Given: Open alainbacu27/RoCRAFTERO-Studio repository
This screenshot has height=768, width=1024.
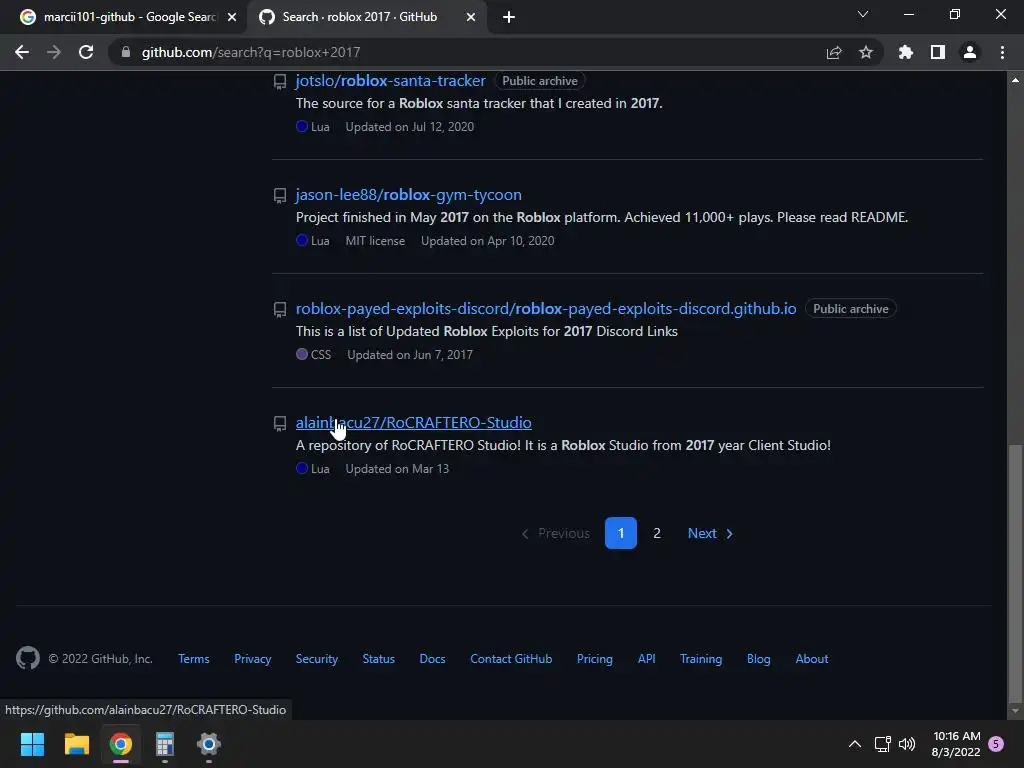Looking at the screenshot, I should tap(413, 423).
